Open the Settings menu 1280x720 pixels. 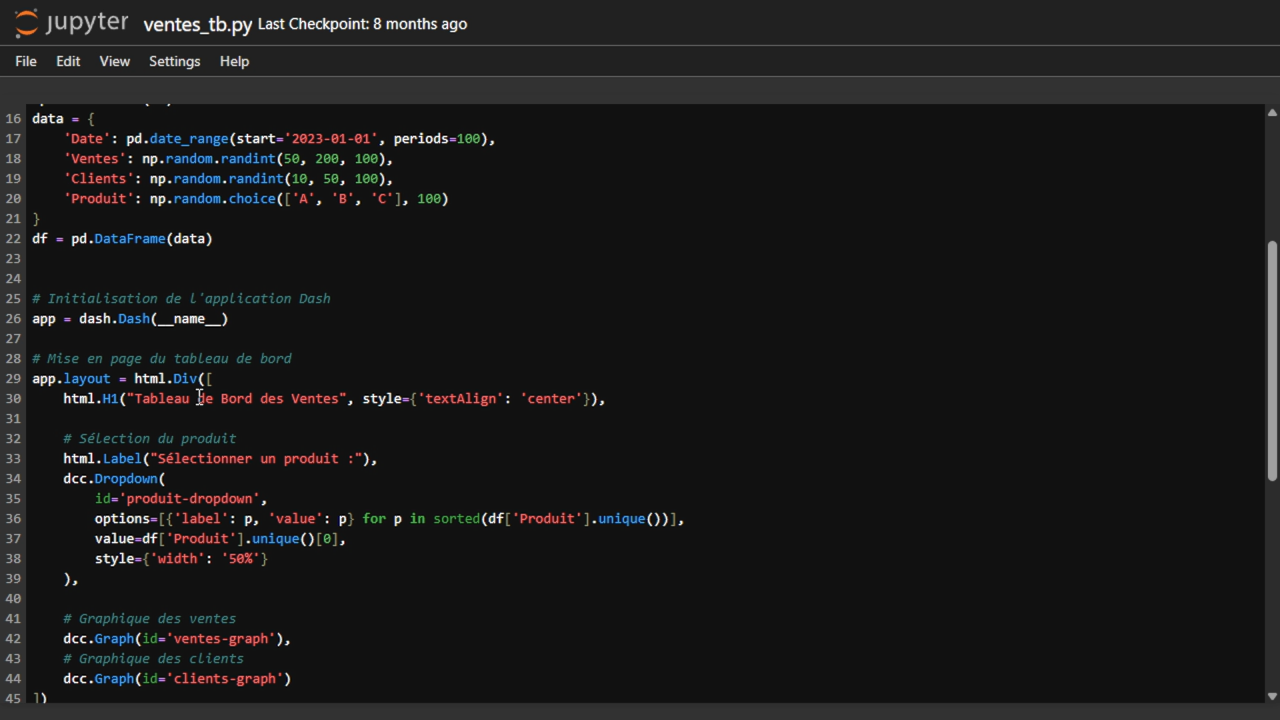tap(174, 61)
